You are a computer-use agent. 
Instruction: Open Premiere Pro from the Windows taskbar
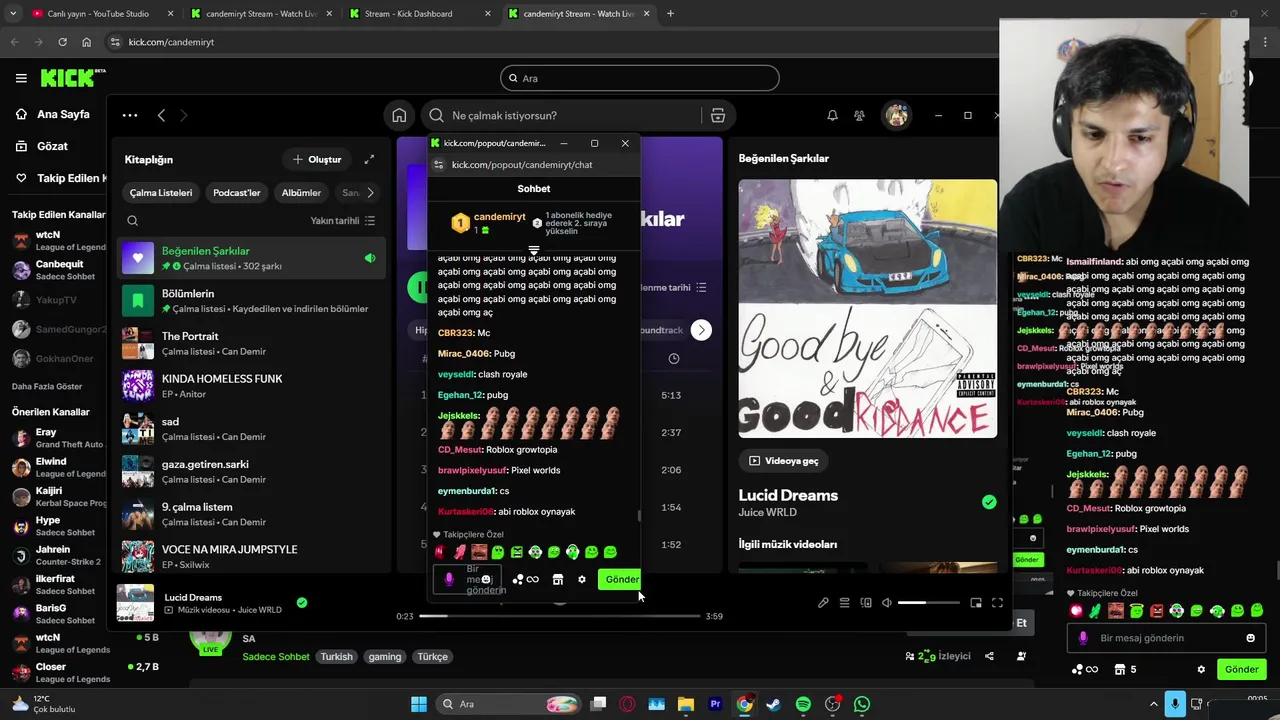click(x=715, y=704)
